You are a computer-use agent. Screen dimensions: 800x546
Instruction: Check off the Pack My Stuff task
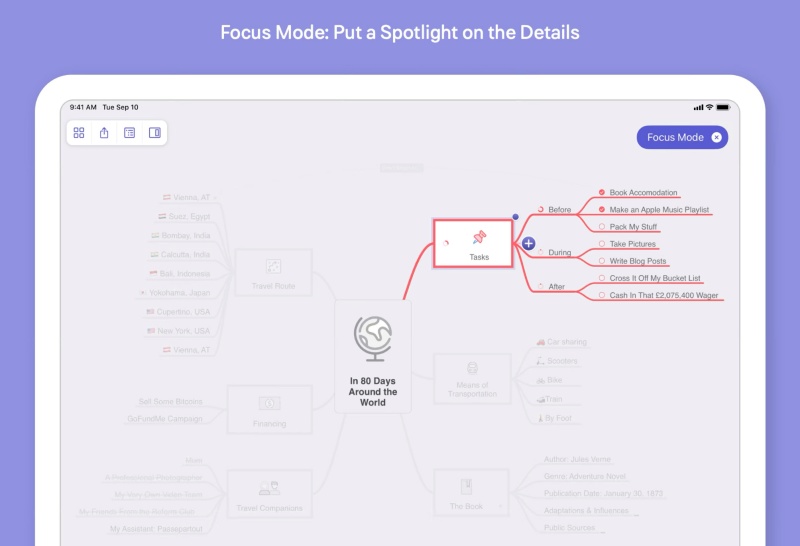(x=602, y=227)
